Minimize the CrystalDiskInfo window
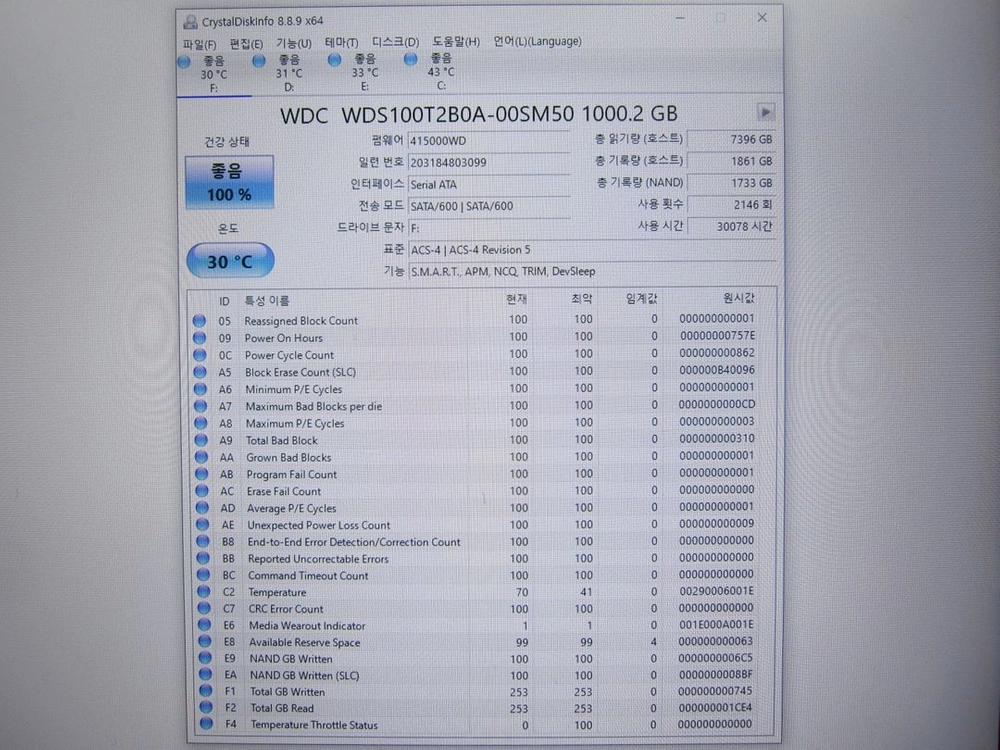This screenshot has height=750, width=1000. click(680, 18)
